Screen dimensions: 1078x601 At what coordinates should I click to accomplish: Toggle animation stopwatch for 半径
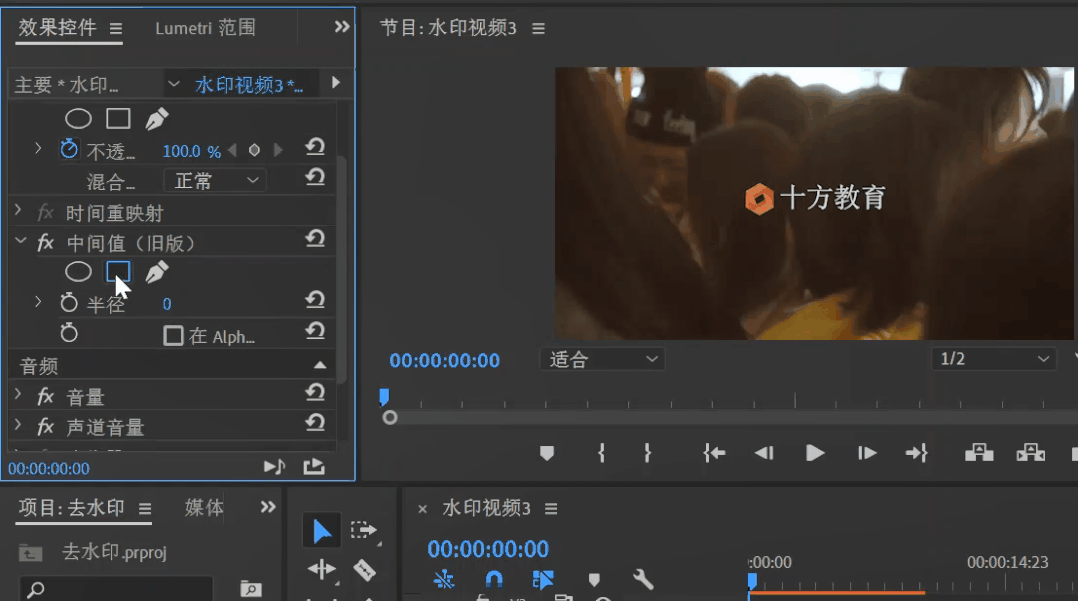69,303
